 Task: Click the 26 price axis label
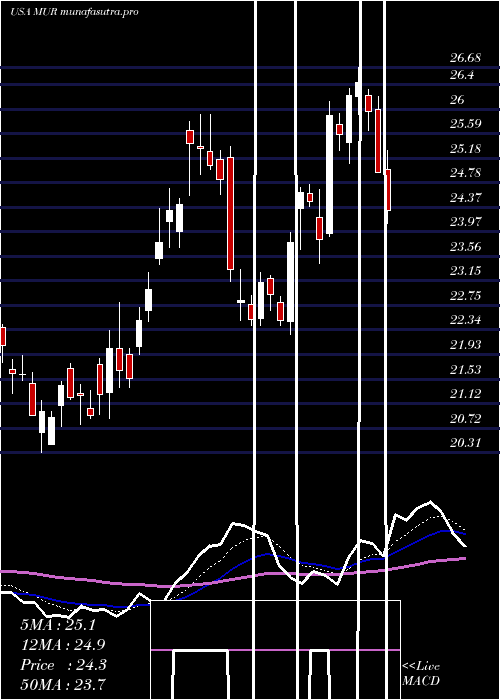457,100
